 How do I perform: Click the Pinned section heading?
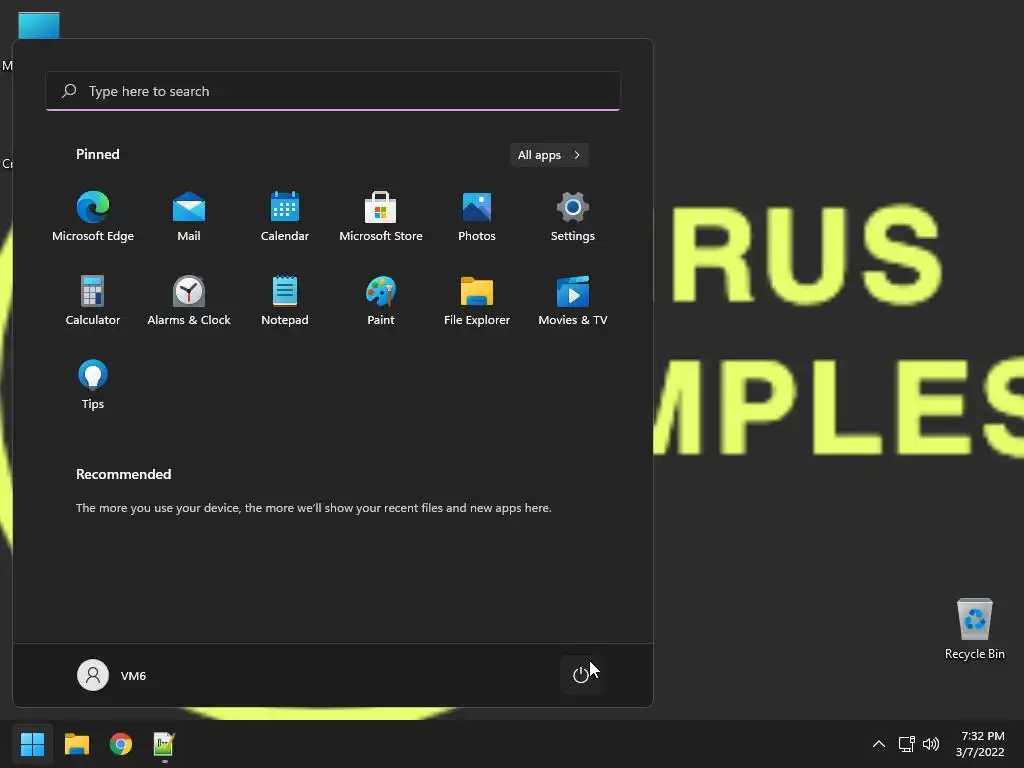coord(97,154)
